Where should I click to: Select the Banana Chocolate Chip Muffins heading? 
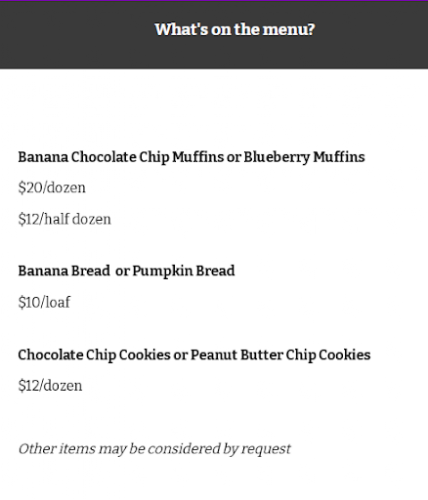pos(191,157)
